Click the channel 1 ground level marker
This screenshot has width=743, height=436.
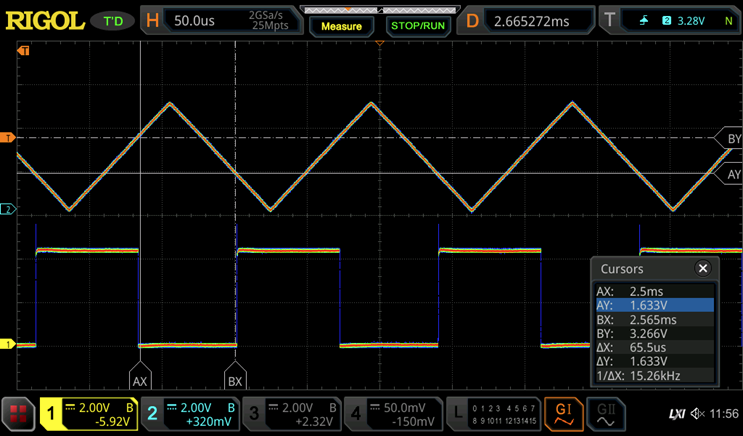point(9,344)
